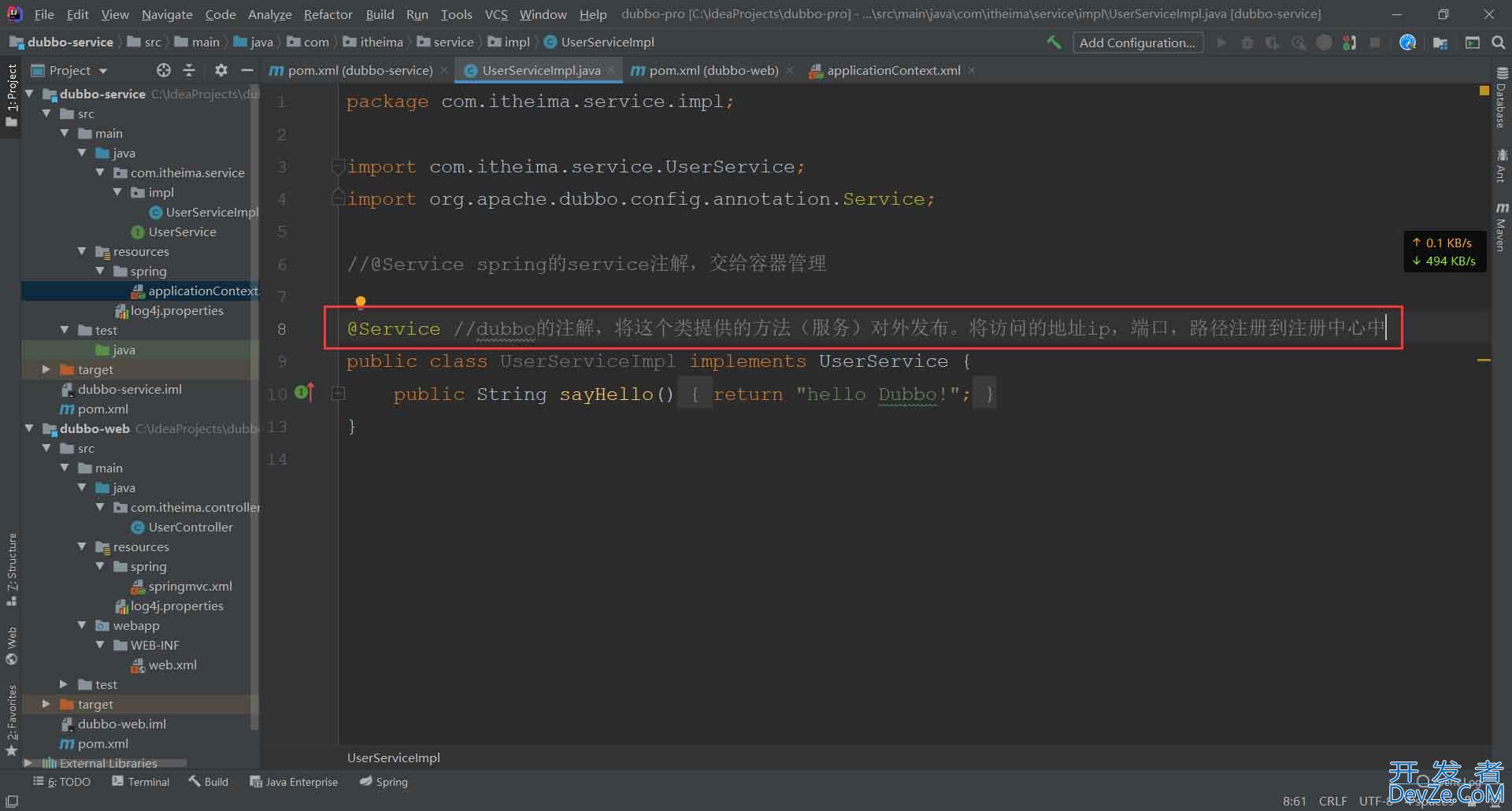Image resolution: width=1512 pixels, height=811 pixels.
Task: Open the Terminal tool window
Action: pyautogui.click(x=141, y=782)
